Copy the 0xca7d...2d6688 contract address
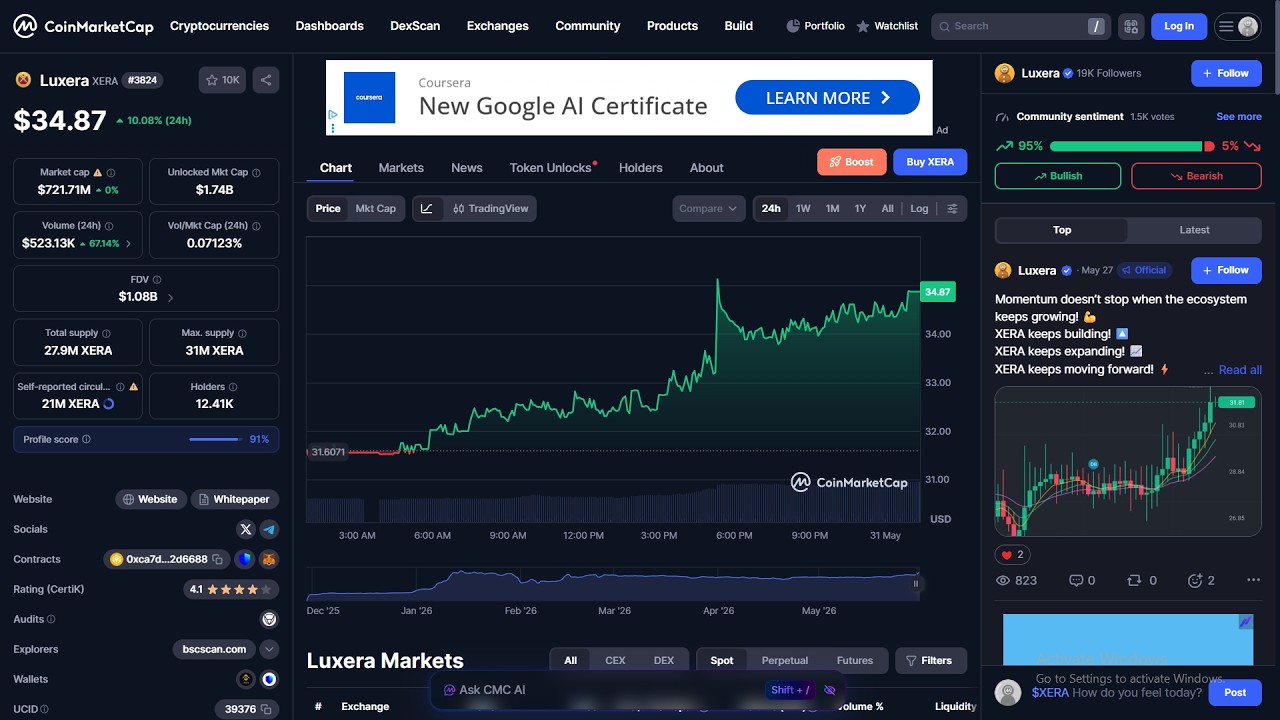This screenshot has width=1280, height=720. (217, 559)
